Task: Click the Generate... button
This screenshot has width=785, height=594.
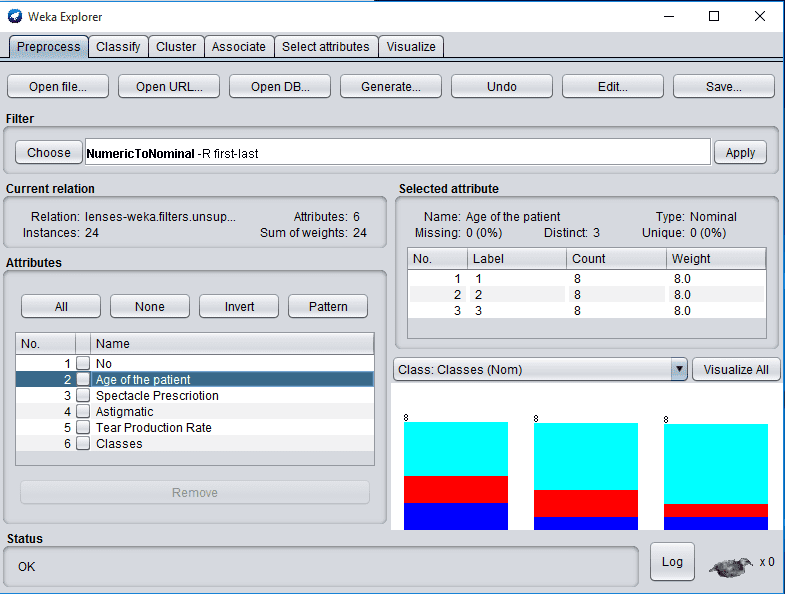Action: click(x=391, y=87)
